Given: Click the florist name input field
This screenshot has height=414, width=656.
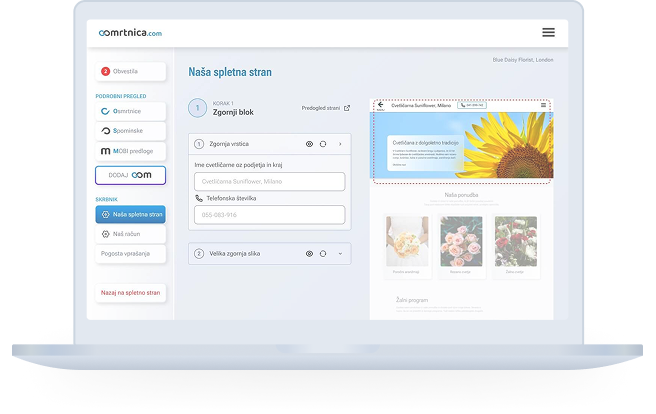Looking at the screenshot, I should (x=270, y=182).
